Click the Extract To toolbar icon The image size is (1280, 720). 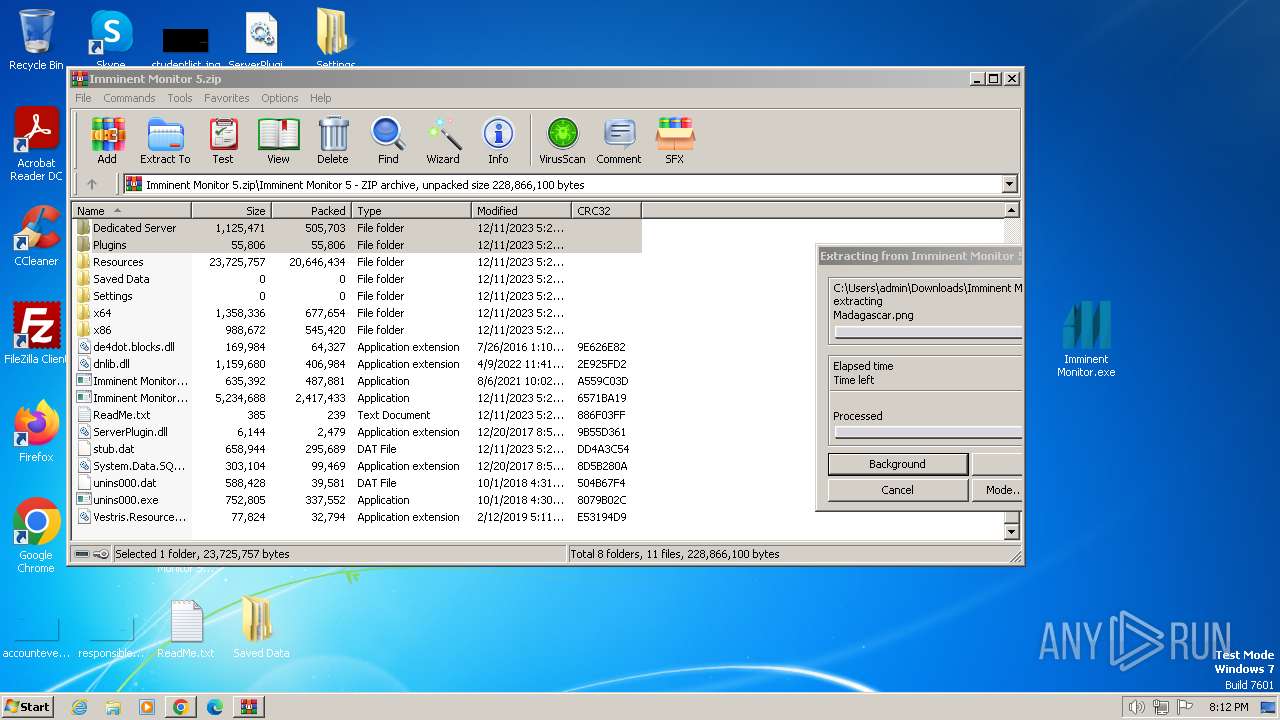click(x=165, y=140)
